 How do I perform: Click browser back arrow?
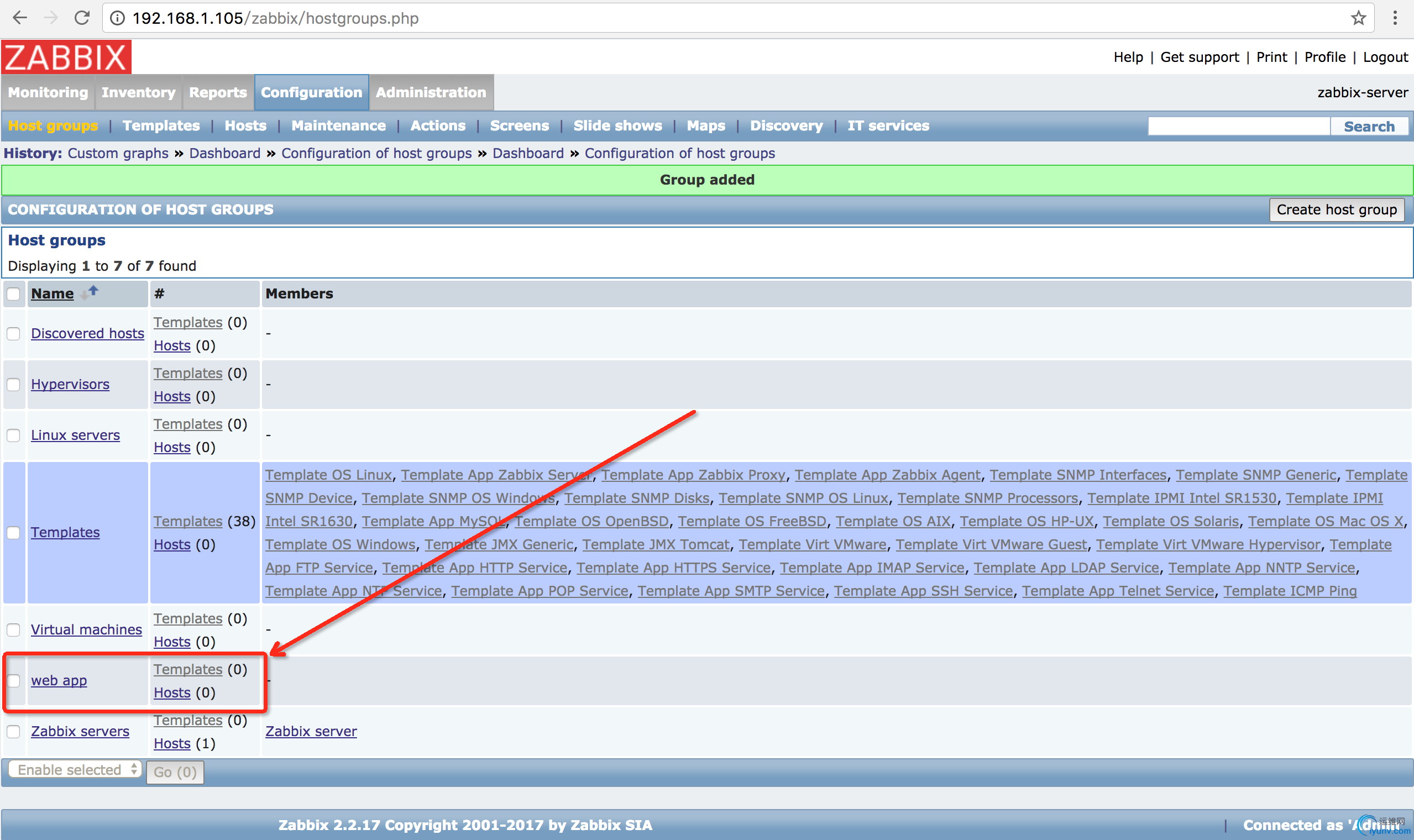point(20,18)
